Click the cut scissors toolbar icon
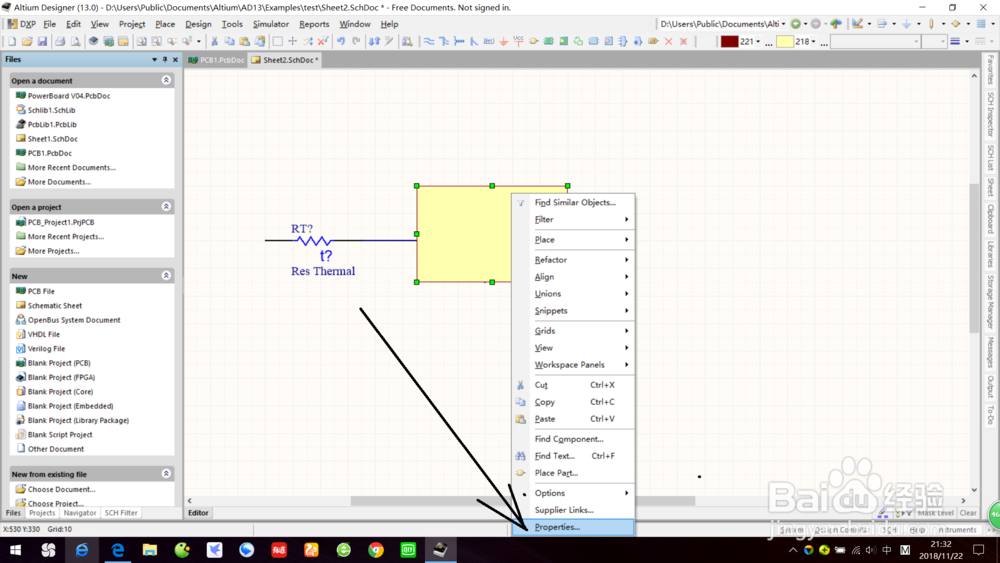 [214, 41]
